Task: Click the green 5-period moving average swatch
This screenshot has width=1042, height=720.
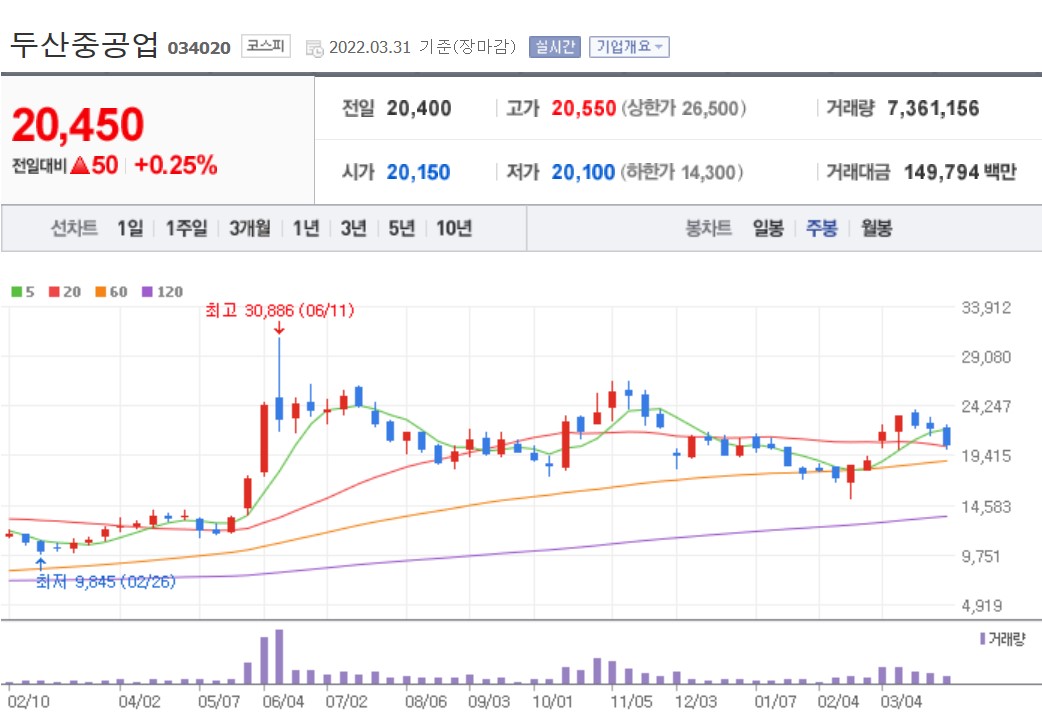Action: click(17, 291)
